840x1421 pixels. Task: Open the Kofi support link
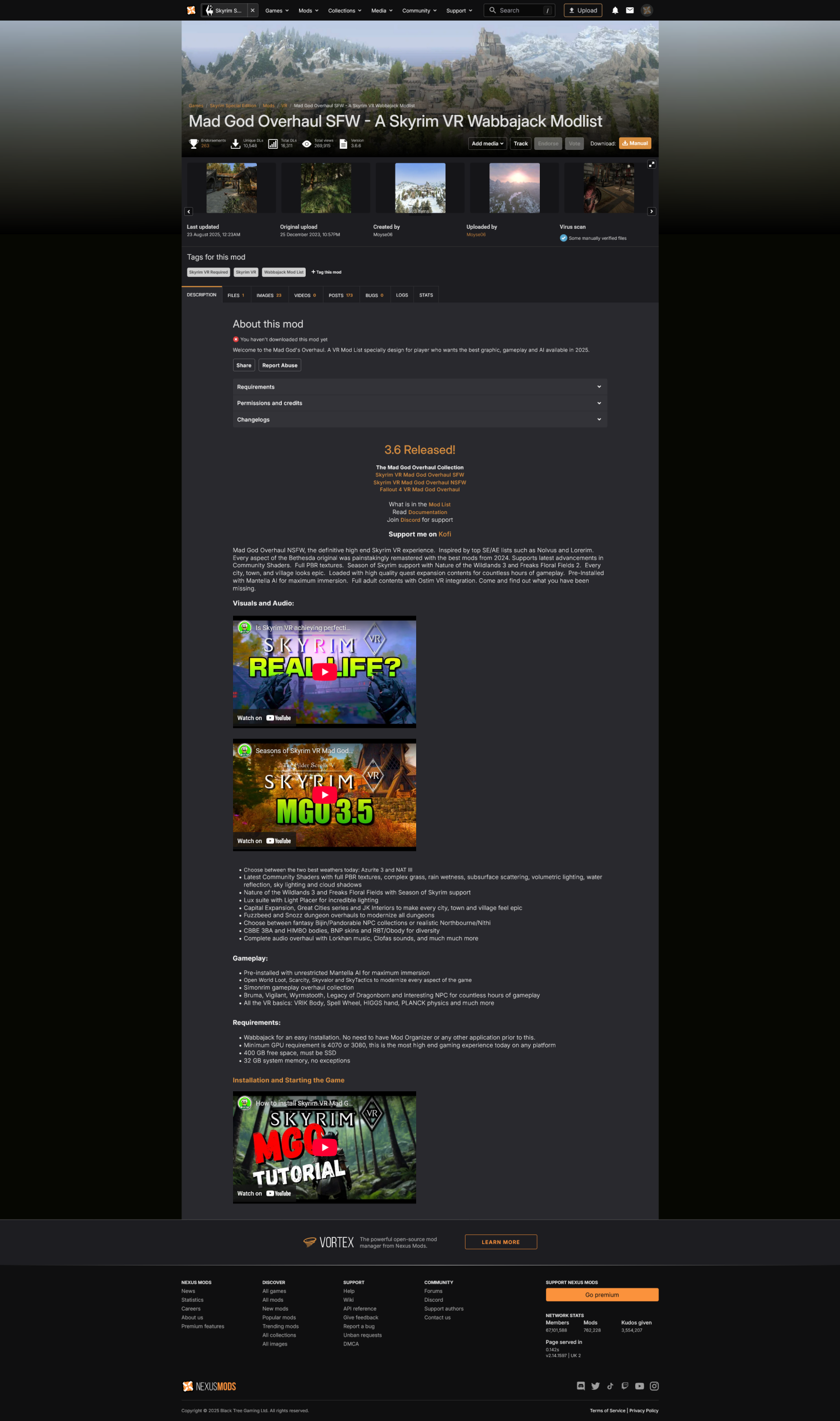[444, 534]
